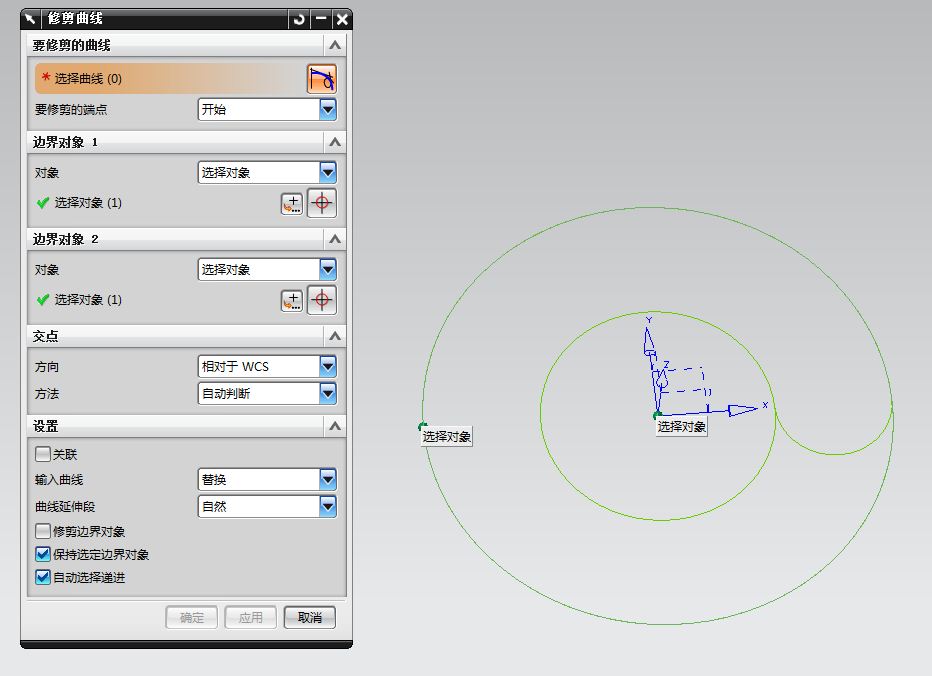Collapse the 边界对象 1 section
Image resolution: width=932 pixels, height=676 pixels.
(335, 142)
